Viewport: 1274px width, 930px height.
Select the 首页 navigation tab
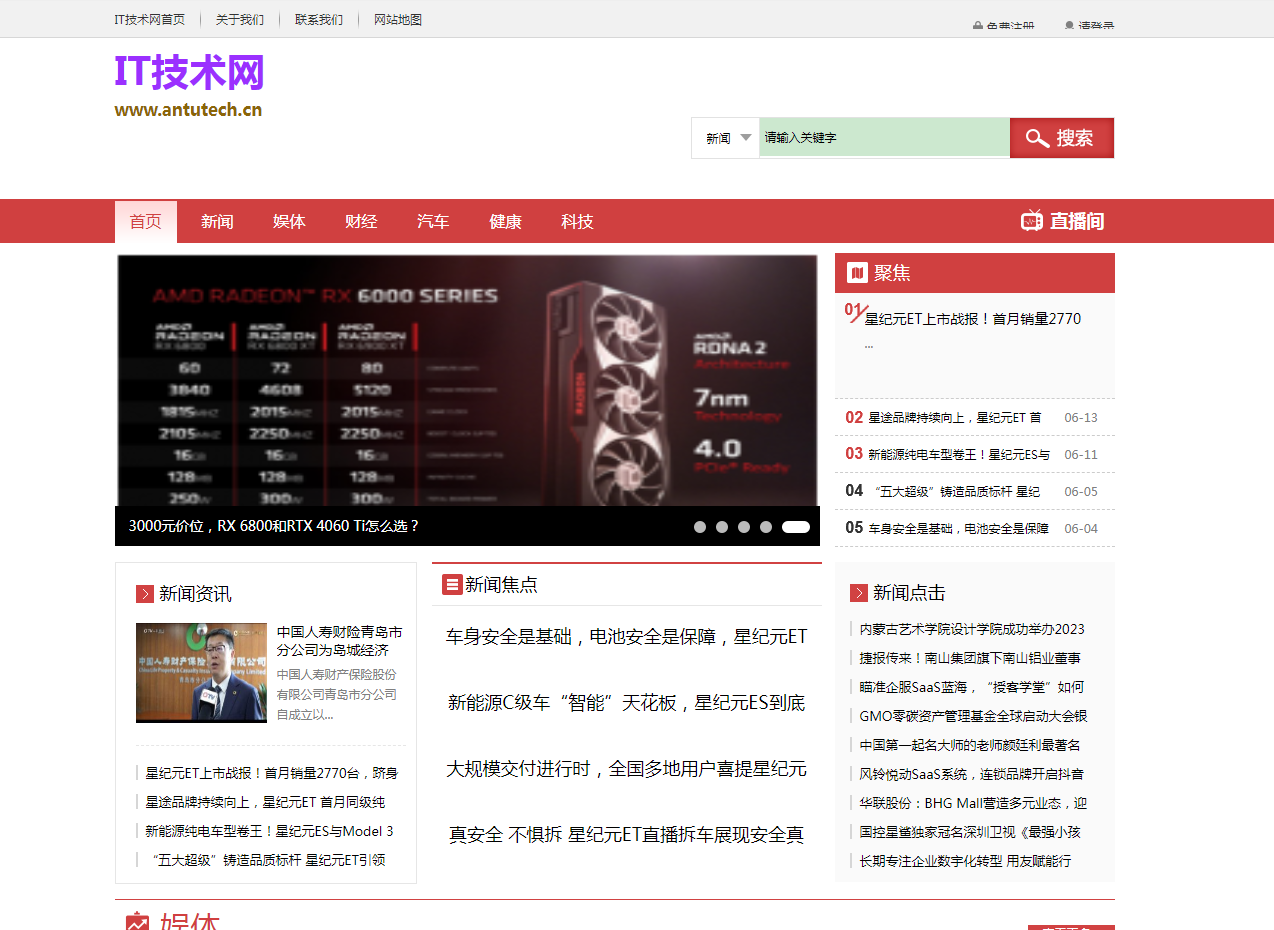point(146,222)
